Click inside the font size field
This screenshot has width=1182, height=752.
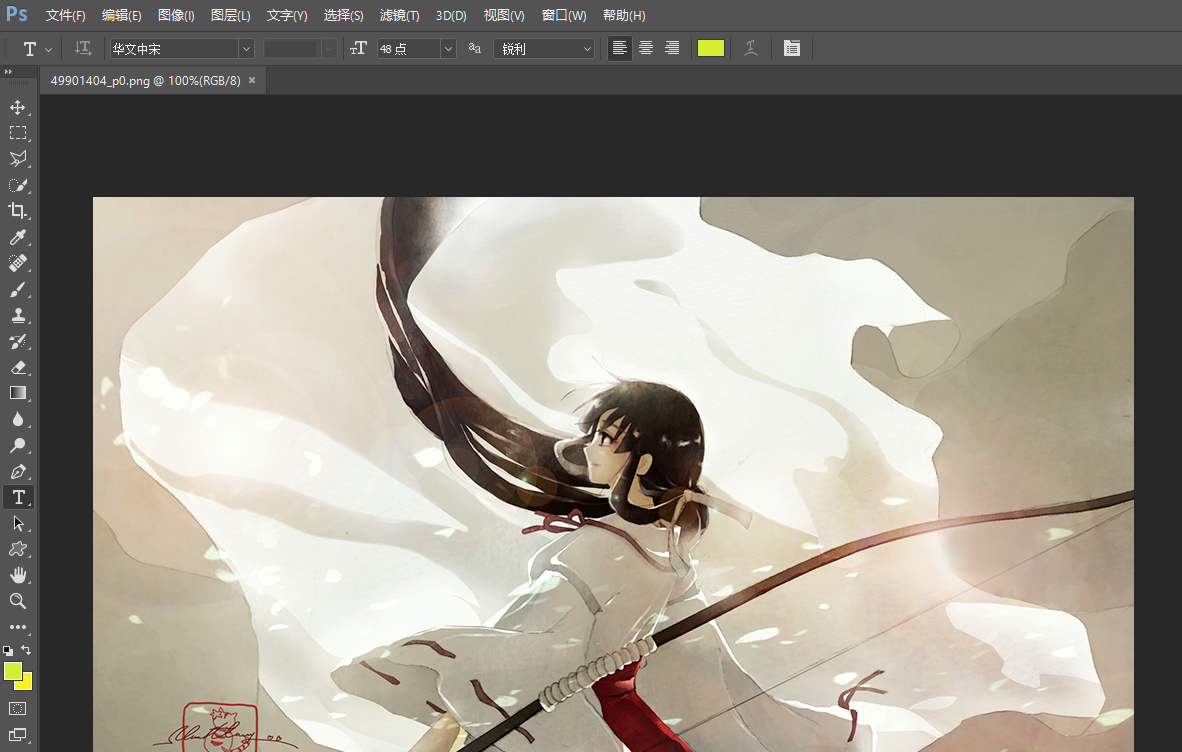coord(409,49)
